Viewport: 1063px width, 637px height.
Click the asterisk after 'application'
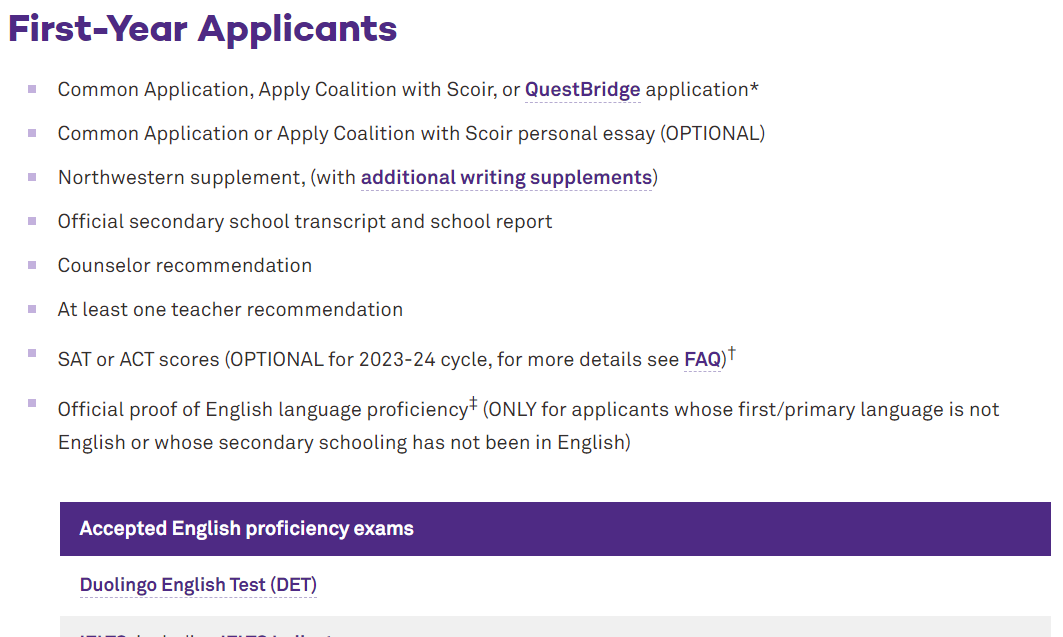(754, 88)
